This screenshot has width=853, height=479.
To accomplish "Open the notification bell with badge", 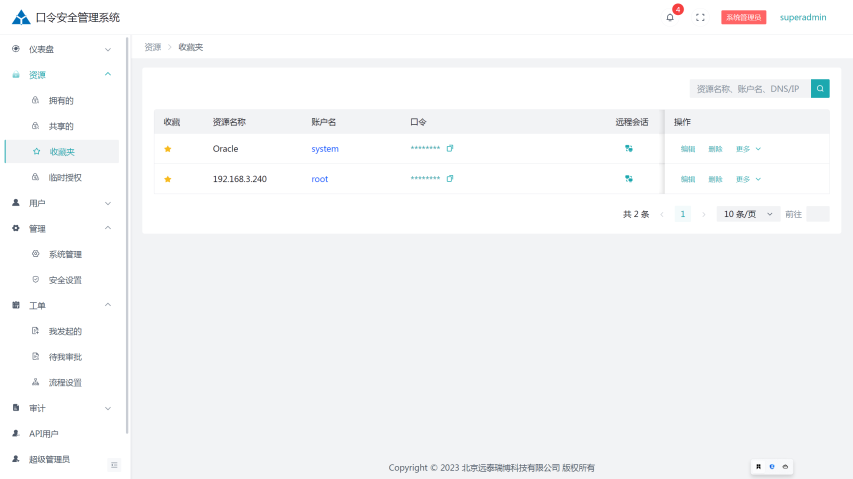I will 670,17.
